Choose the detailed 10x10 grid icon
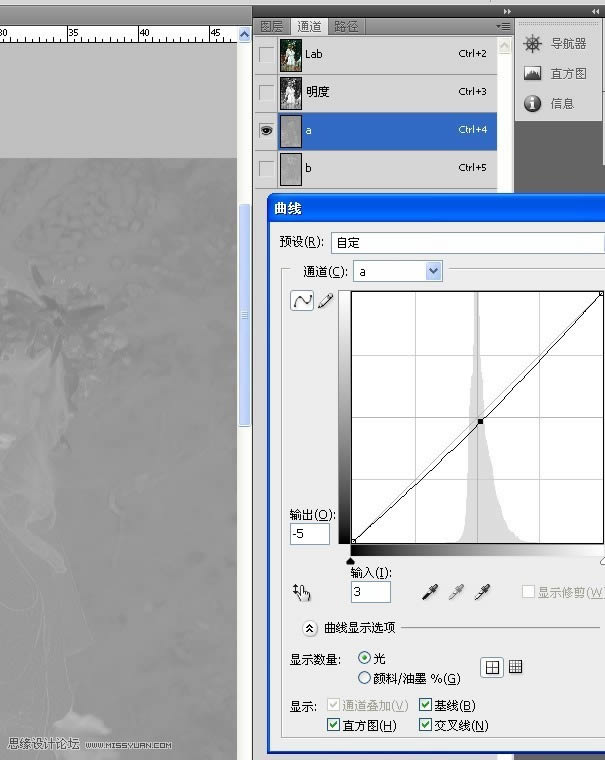The height and width of the screenshot is (760, 605). (515, 667)
